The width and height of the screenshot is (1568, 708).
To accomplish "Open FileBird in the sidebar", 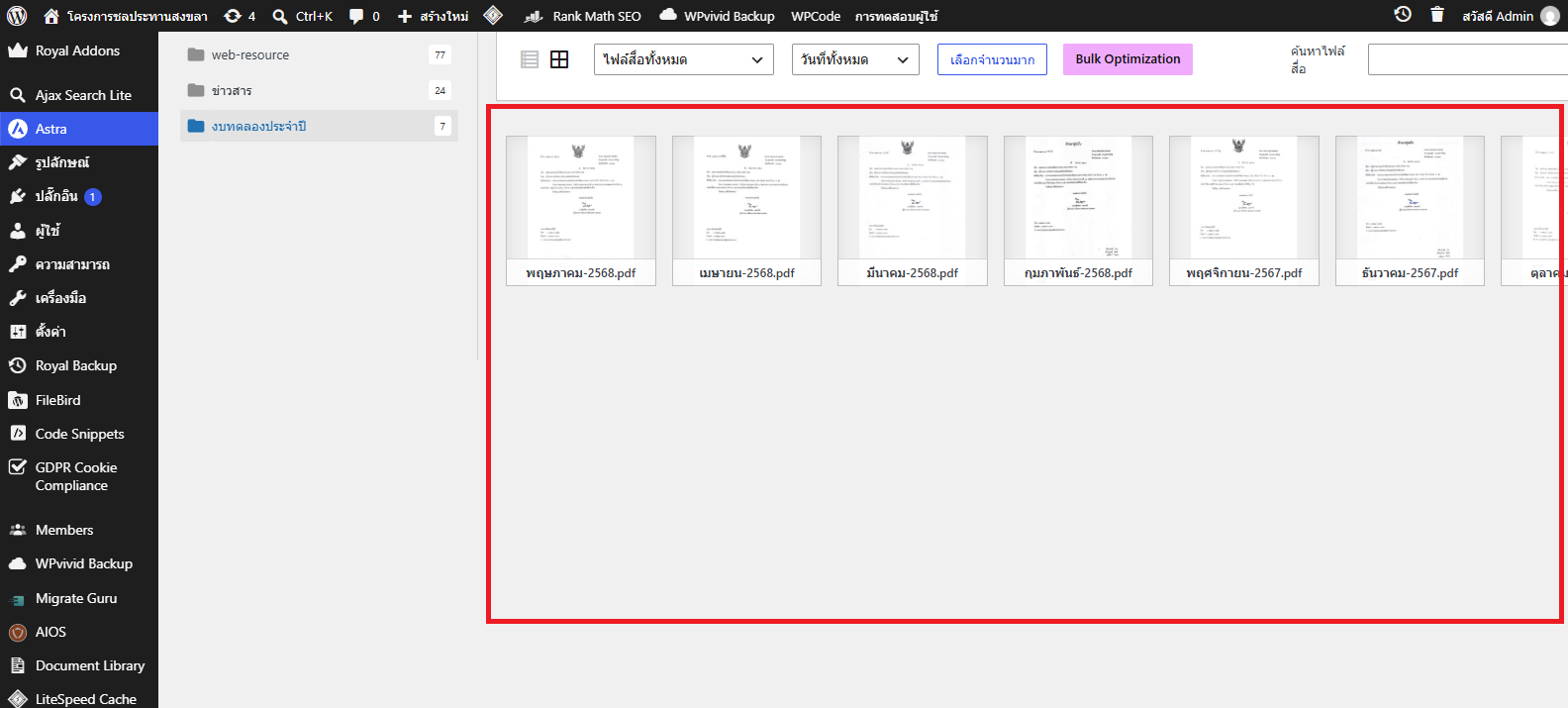I will tap(79, 400).
